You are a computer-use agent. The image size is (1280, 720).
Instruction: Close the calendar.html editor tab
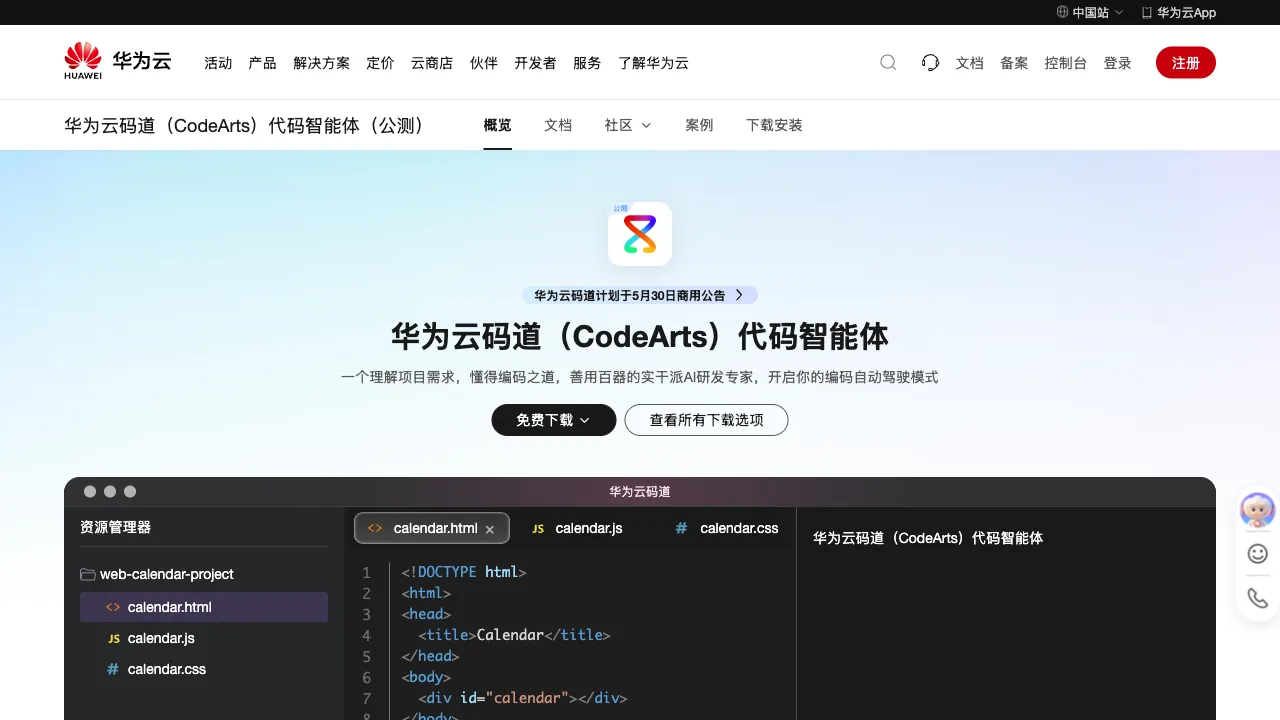pos(490,529)
